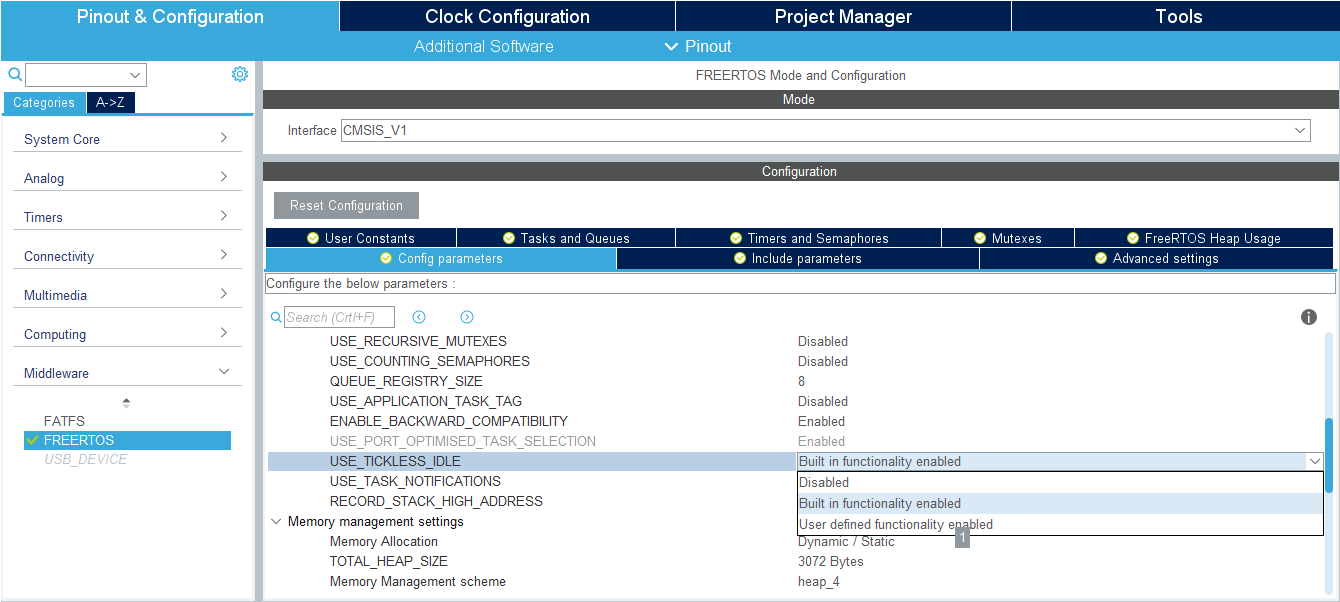The image size is (1340, 602).
Task: Choose Built in functionality enabled option
Action: pos(1060,503)
